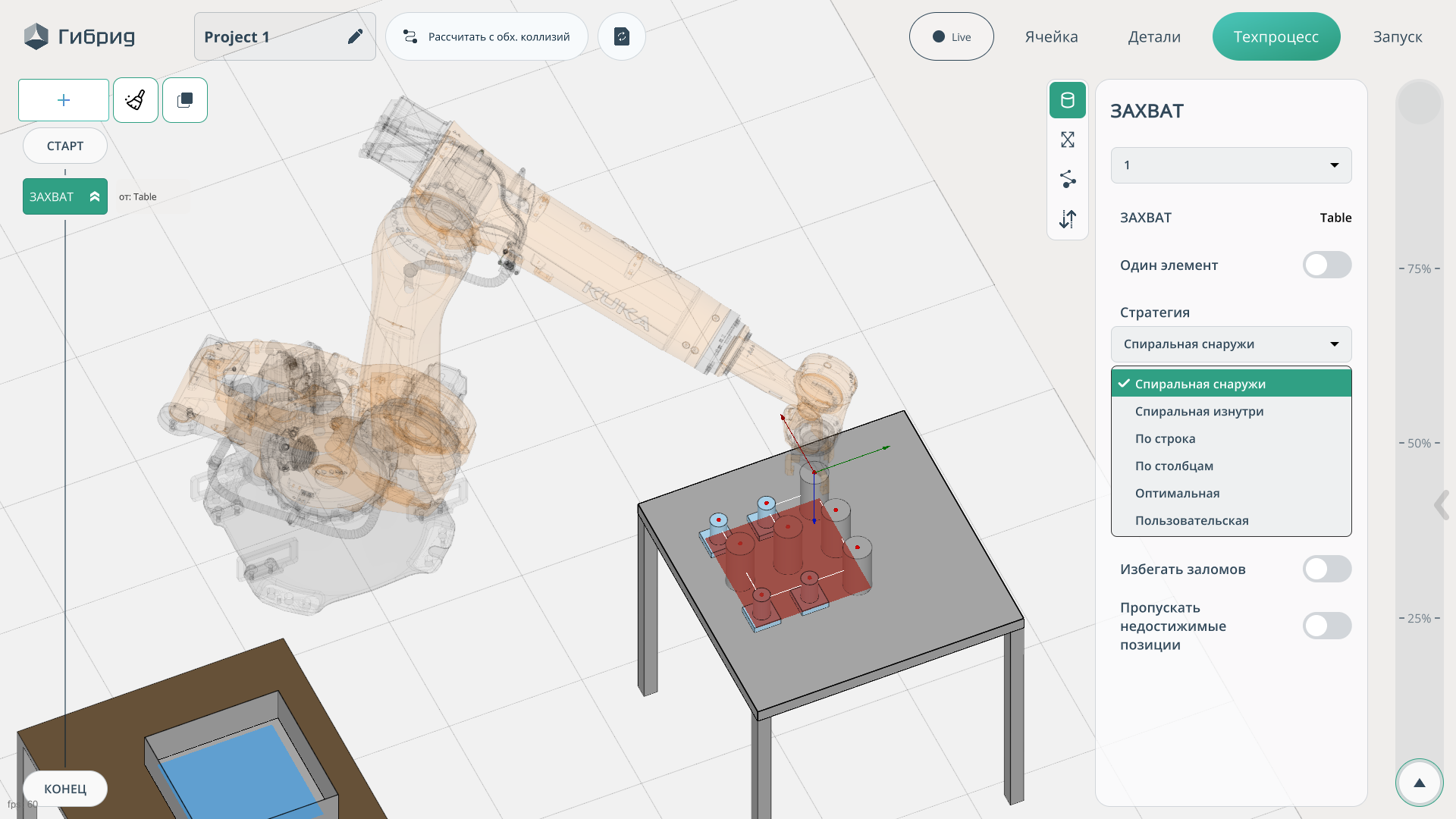Toggle the Один элемент switch

(x=1326, y=265)
